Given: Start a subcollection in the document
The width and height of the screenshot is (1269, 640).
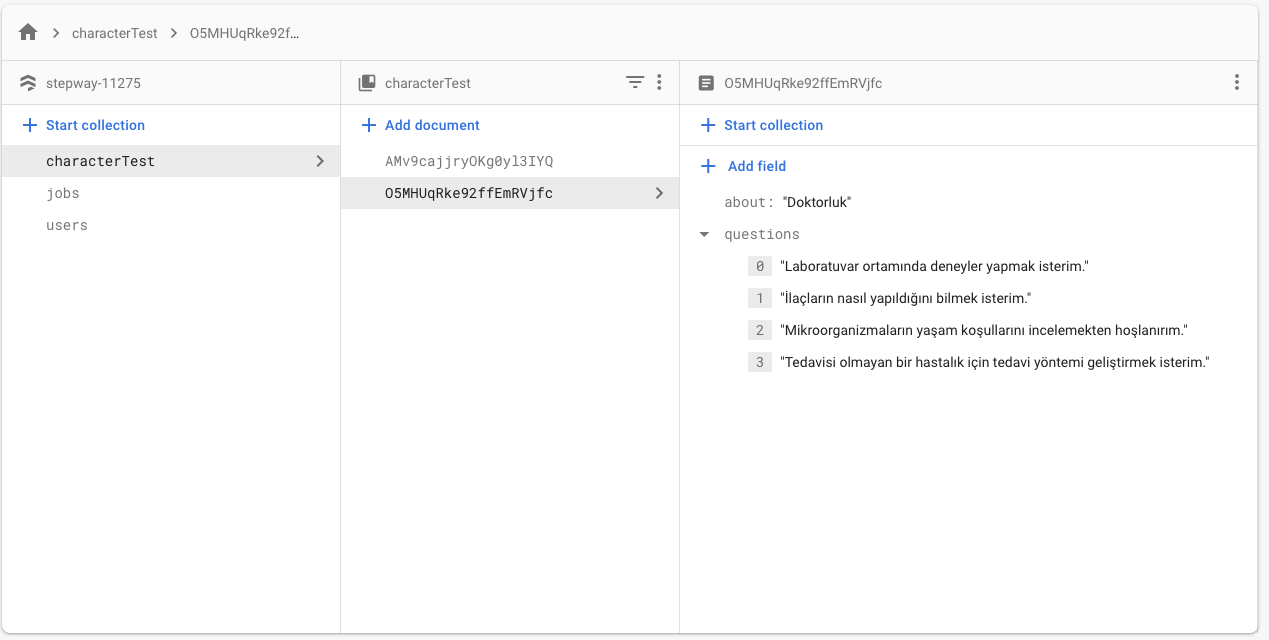Looking at the screenshot, I should coord(762,125).
